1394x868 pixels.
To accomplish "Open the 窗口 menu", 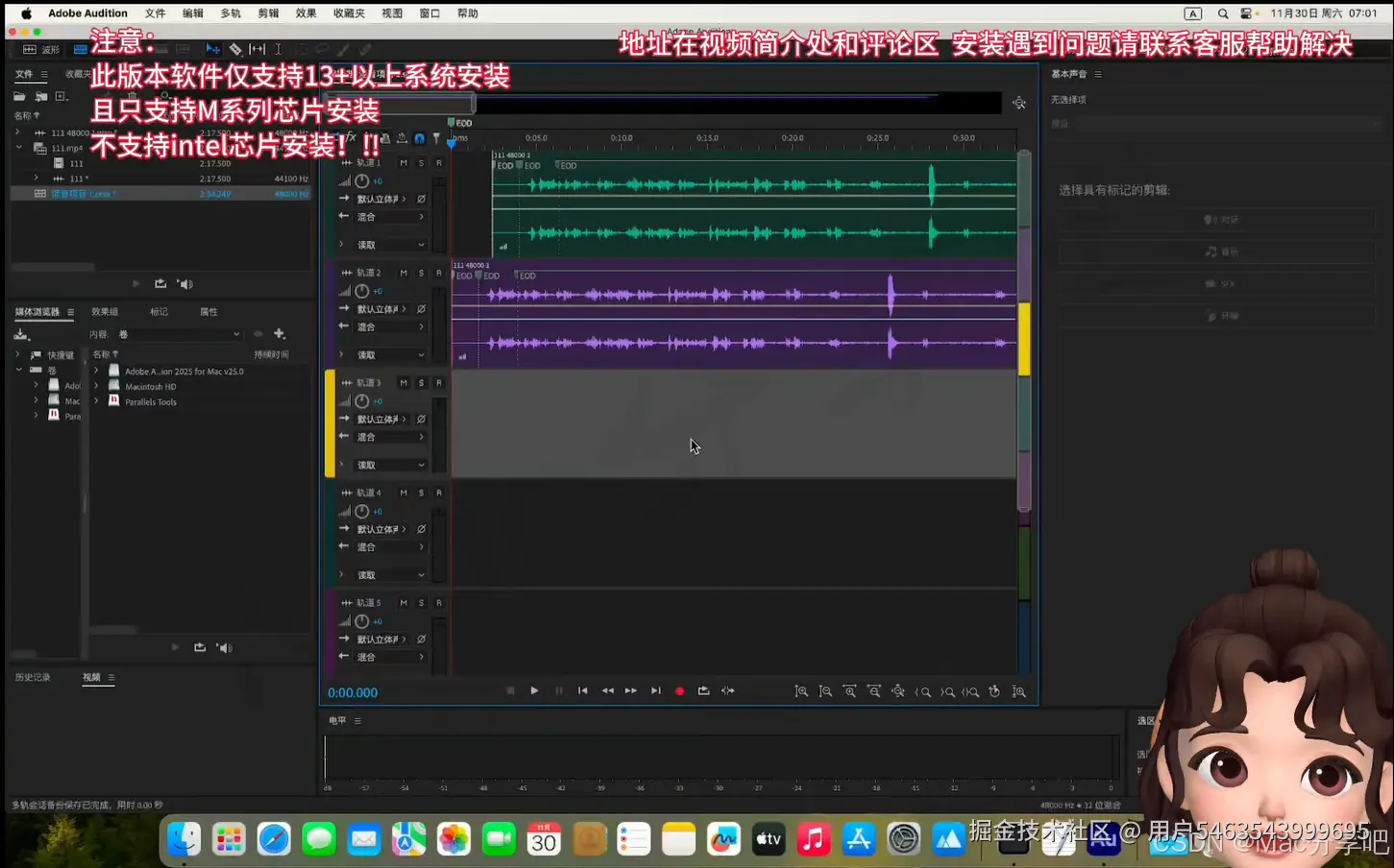I will pos(429,13).
